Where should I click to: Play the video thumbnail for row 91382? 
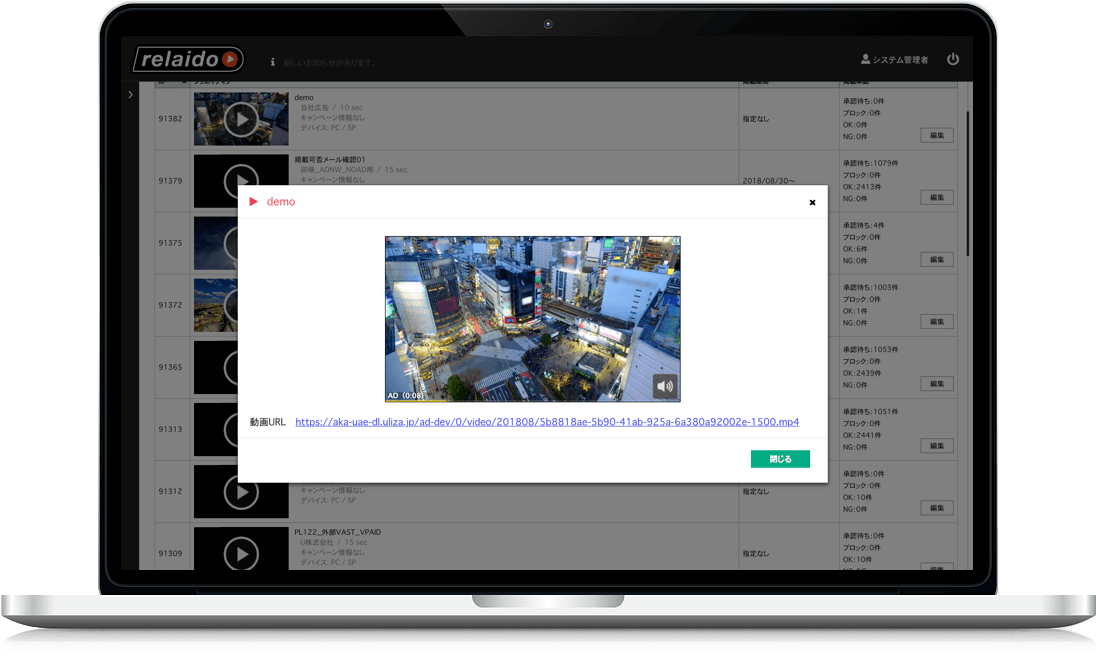click(240, 120)
